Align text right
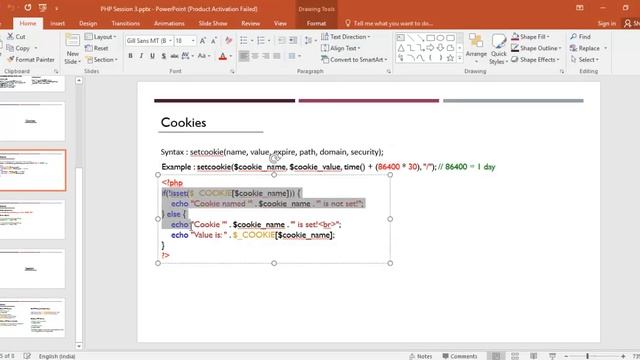This screenshot has width=640, height=360. click(266, 56)
